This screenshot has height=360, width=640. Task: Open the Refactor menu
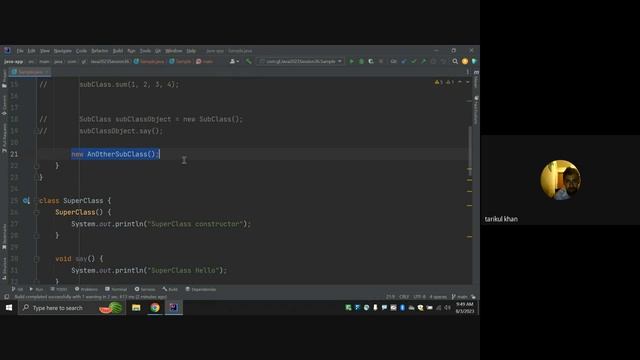click(x=100, y=51)
